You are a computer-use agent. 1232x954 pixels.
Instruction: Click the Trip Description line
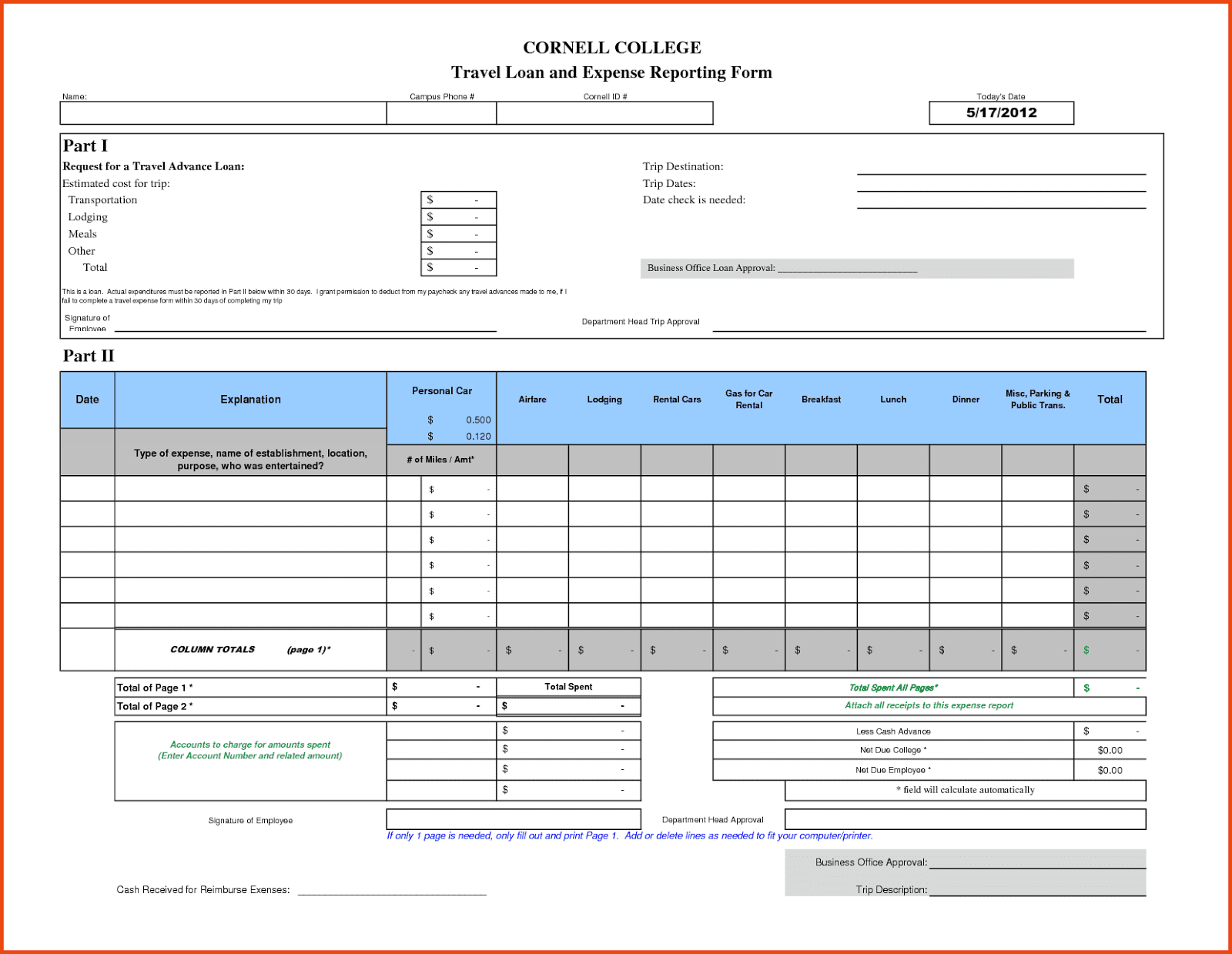1037,890
